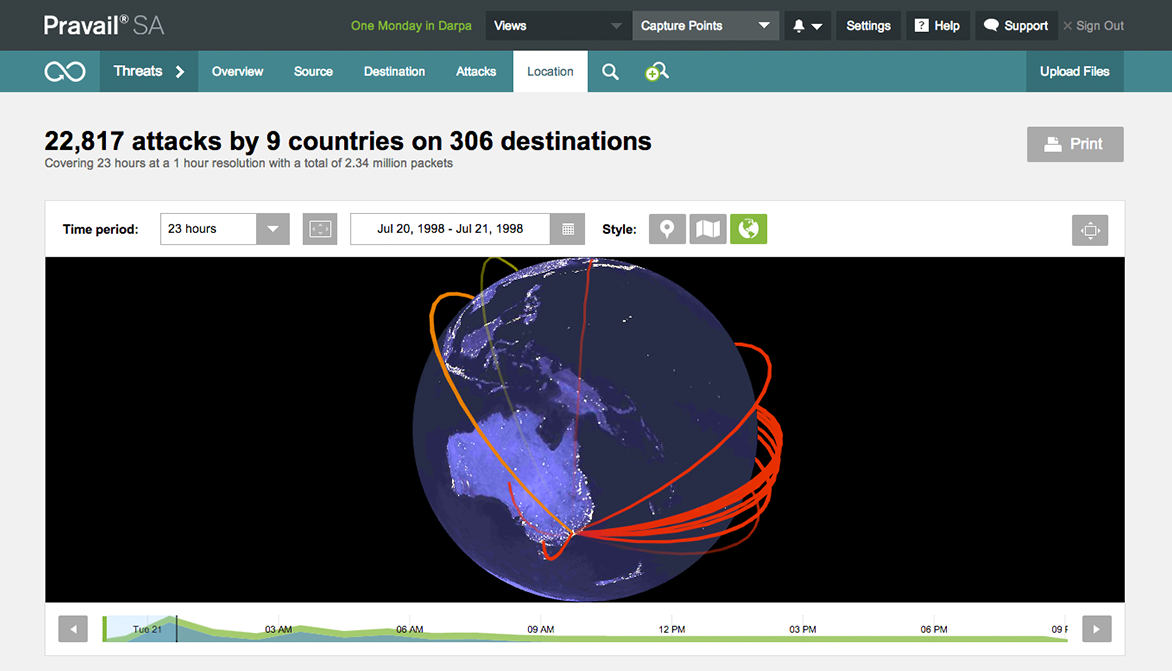1172x671 pixels.
Task: Open the 23 hours time period dropdown
Action: [x=224, y=229]
